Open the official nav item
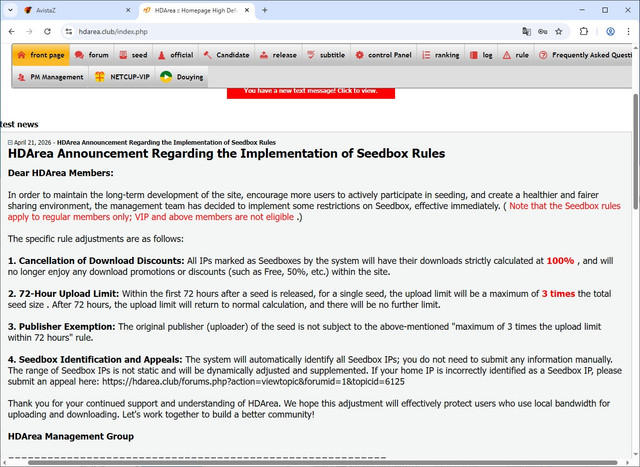Image resolution: width=640 pixels, height=467 pixels. (x=176, y=55)
